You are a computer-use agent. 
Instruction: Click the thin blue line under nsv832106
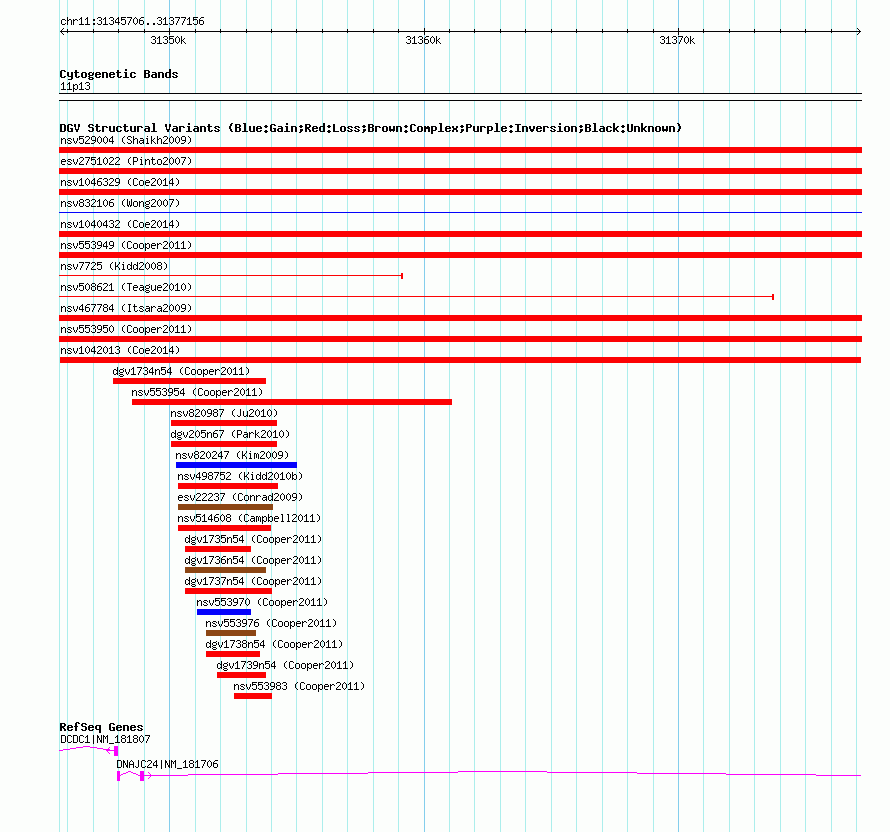[460, 213]
